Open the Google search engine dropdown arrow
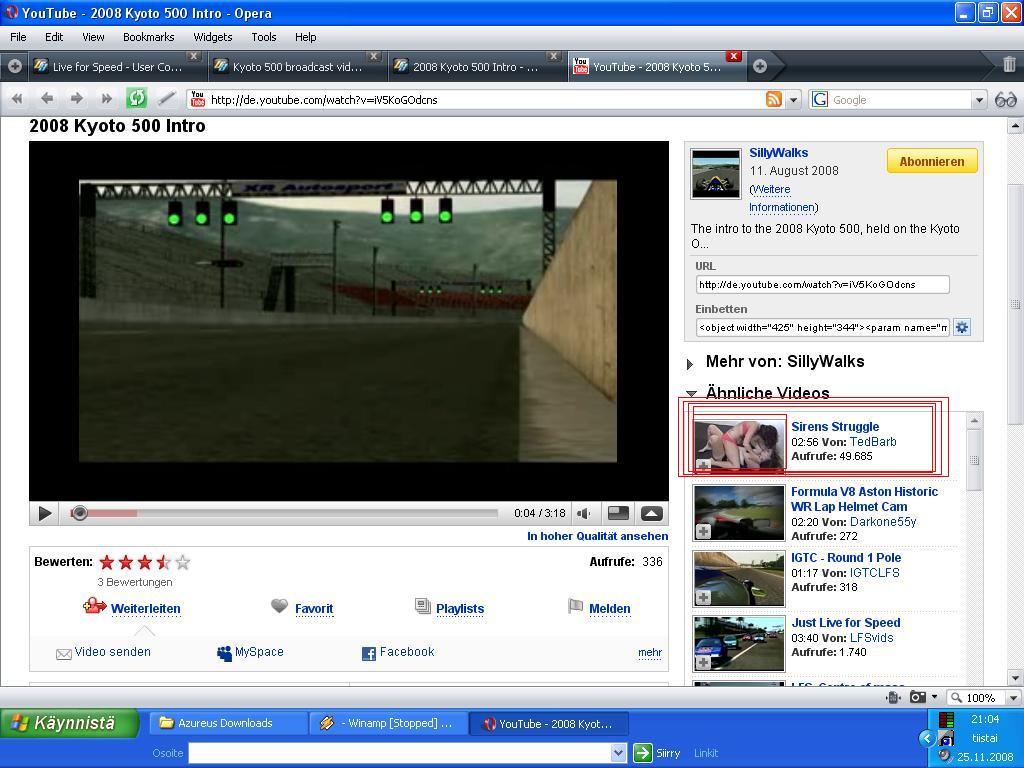 click(979, 100)
